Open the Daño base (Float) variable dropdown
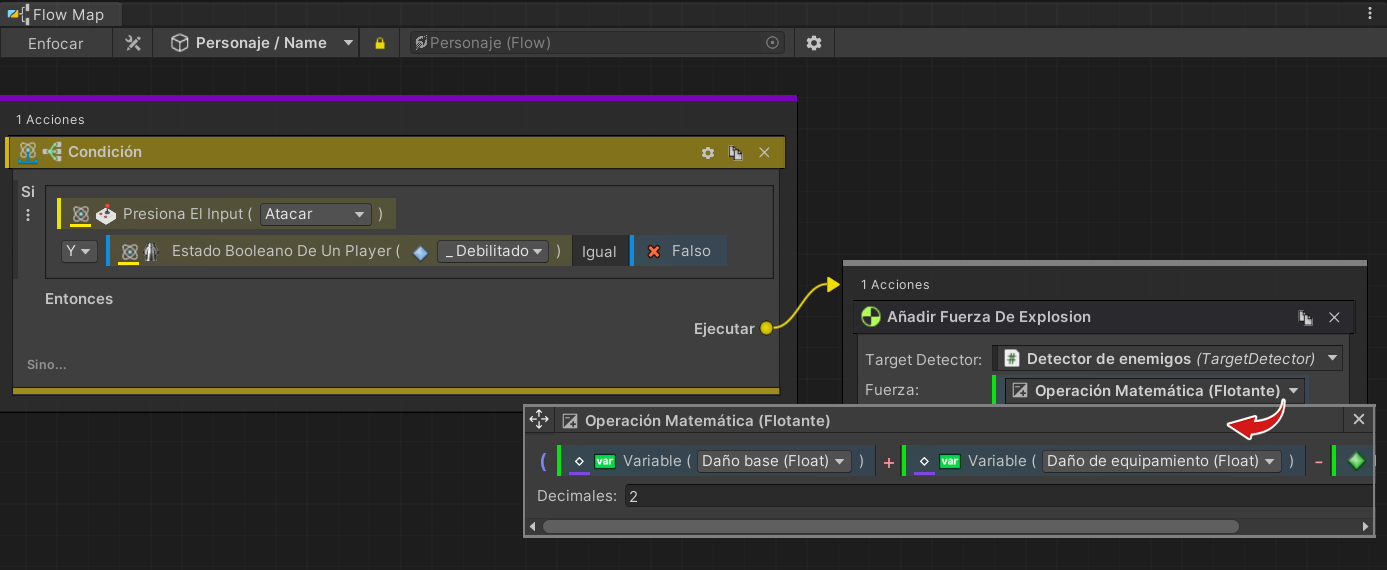Screen dimensions: 1387x570 [x=774, y=461]
